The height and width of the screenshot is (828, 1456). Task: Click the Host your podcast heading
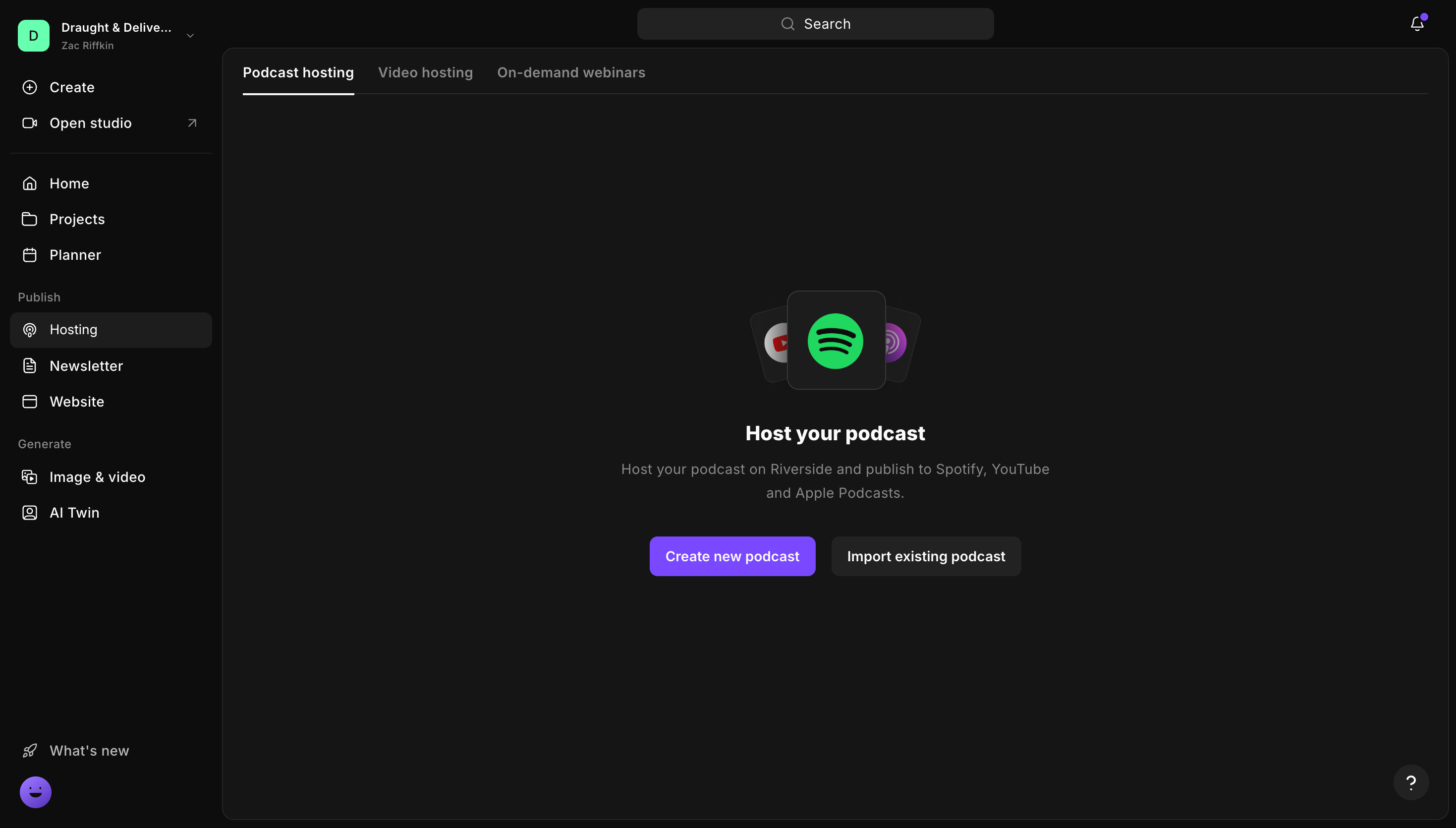pos(836,433)
